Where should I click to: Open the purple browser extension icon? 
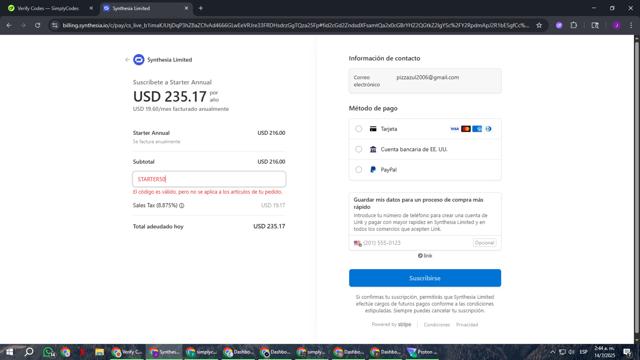click(x=559, y=25)
